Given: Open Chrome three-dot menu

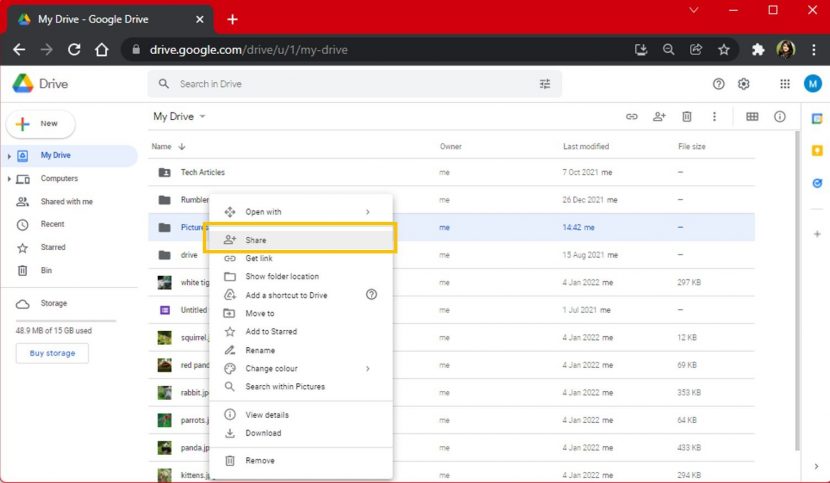Looking at the screenshot, I should 814,50.
